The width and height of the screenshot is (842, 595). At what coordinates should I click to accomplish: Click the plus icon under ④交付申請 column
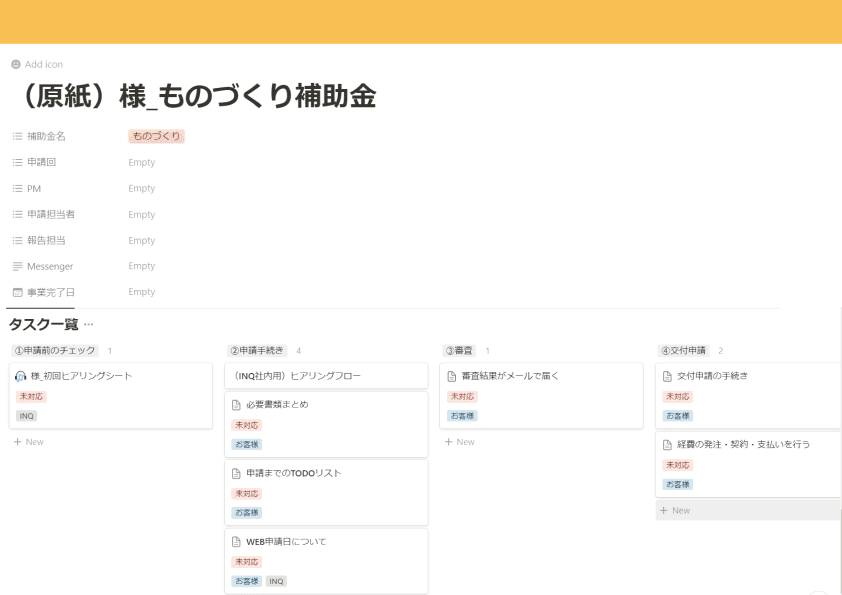664,511
